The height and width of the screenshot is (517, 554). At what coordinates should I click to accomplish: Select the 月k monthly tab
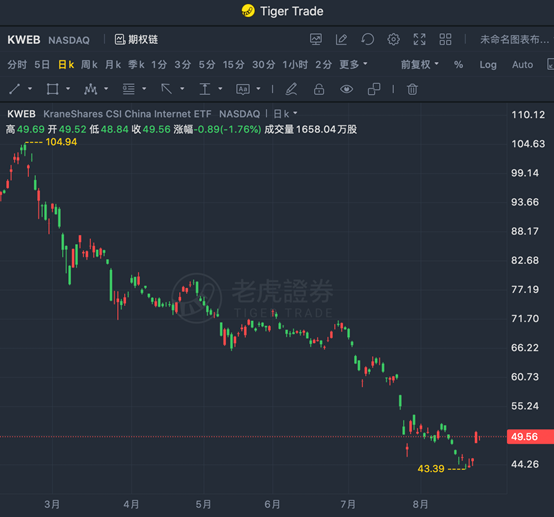point(113,65)
